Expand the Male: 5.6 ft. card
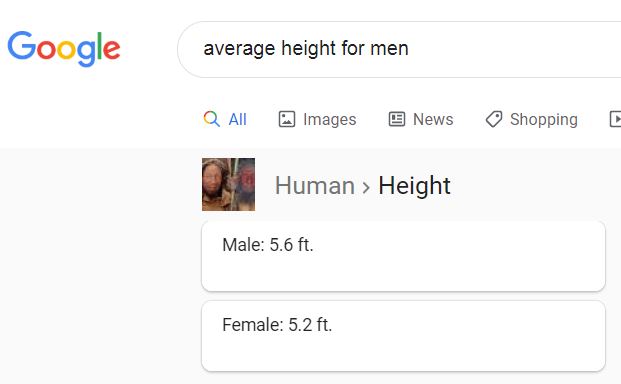Viewport: 621px width, 384px height. pos(403,256)
